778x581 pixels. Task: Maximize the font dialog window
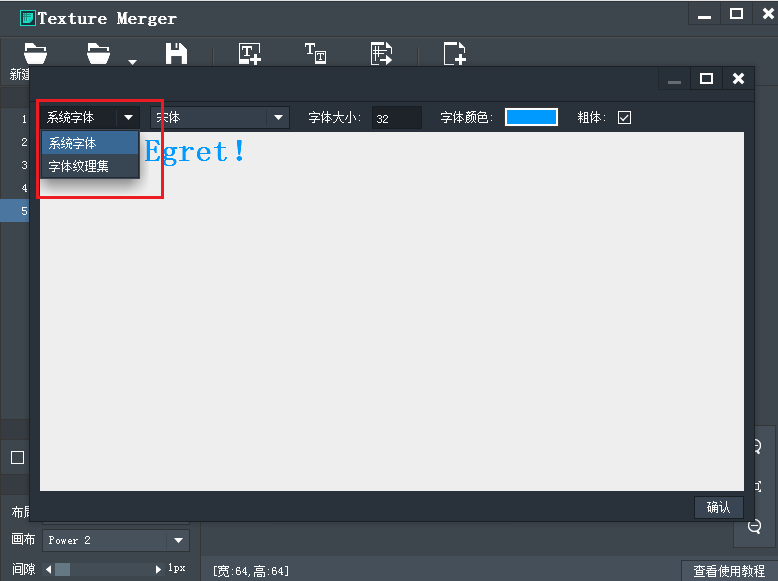click(706, 78)
